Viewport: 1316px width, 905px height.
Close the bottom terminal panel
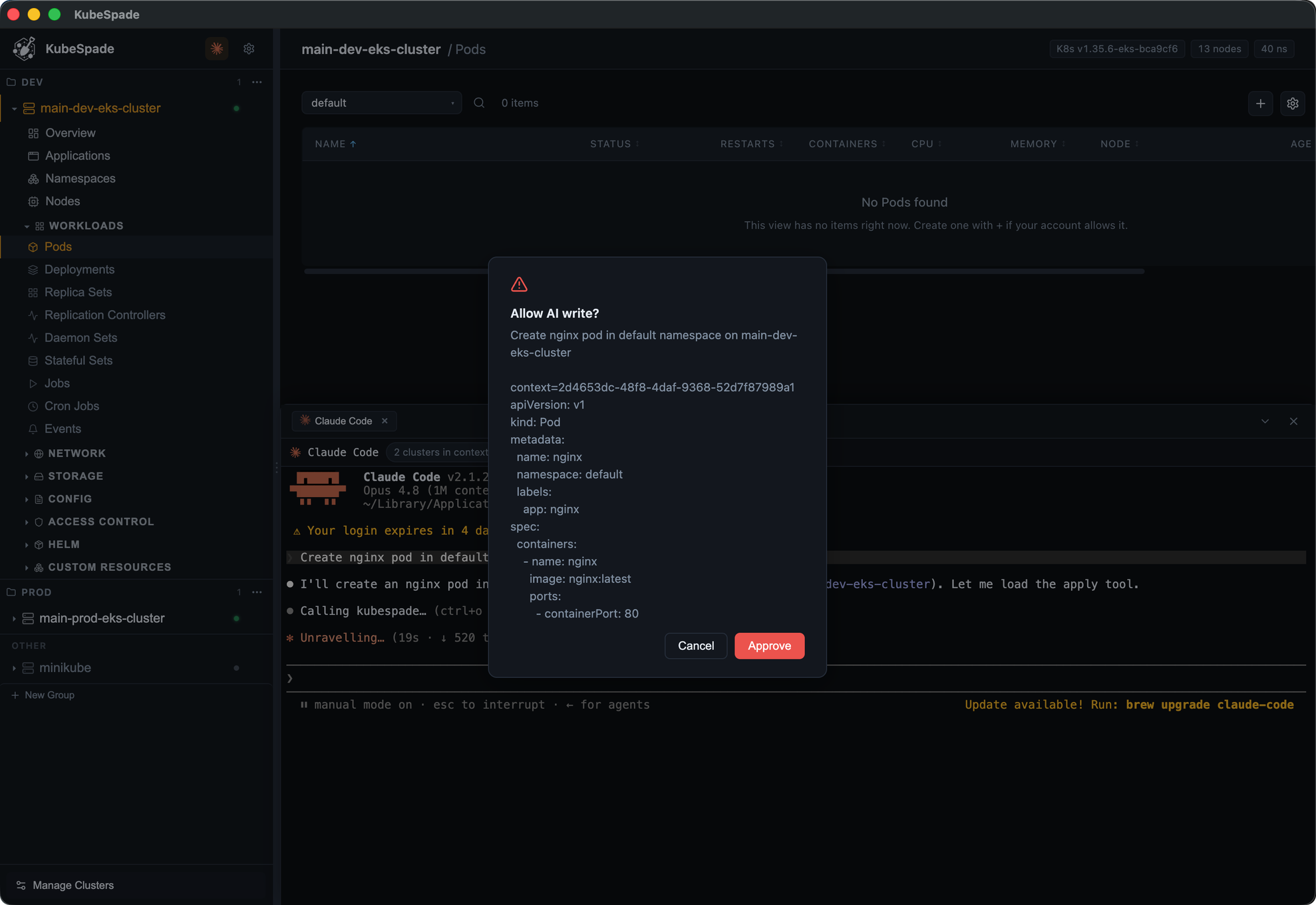point(1293,421)
